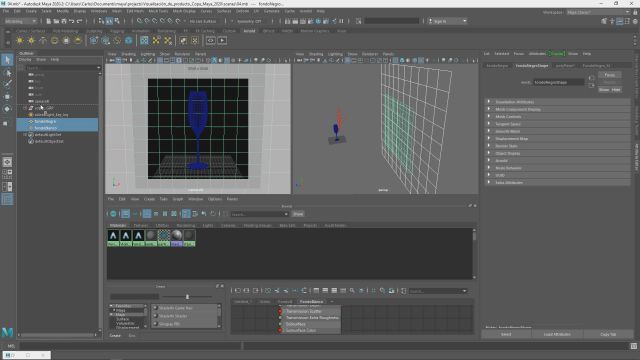The width and height of the screenshot is (640, 360).
Task: Click the Arnold RenderView play icon on the shelf
Action: [x=222, y=40]
